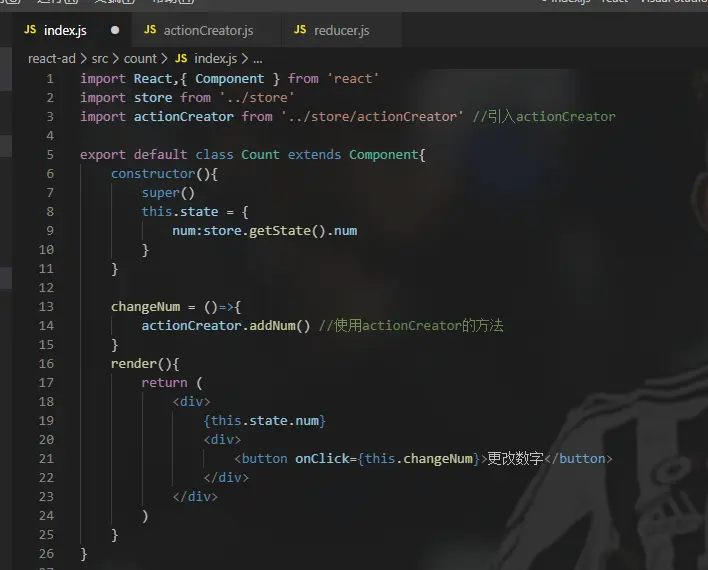Click 'extends' keyword on line 5

(x=314, y=154)
